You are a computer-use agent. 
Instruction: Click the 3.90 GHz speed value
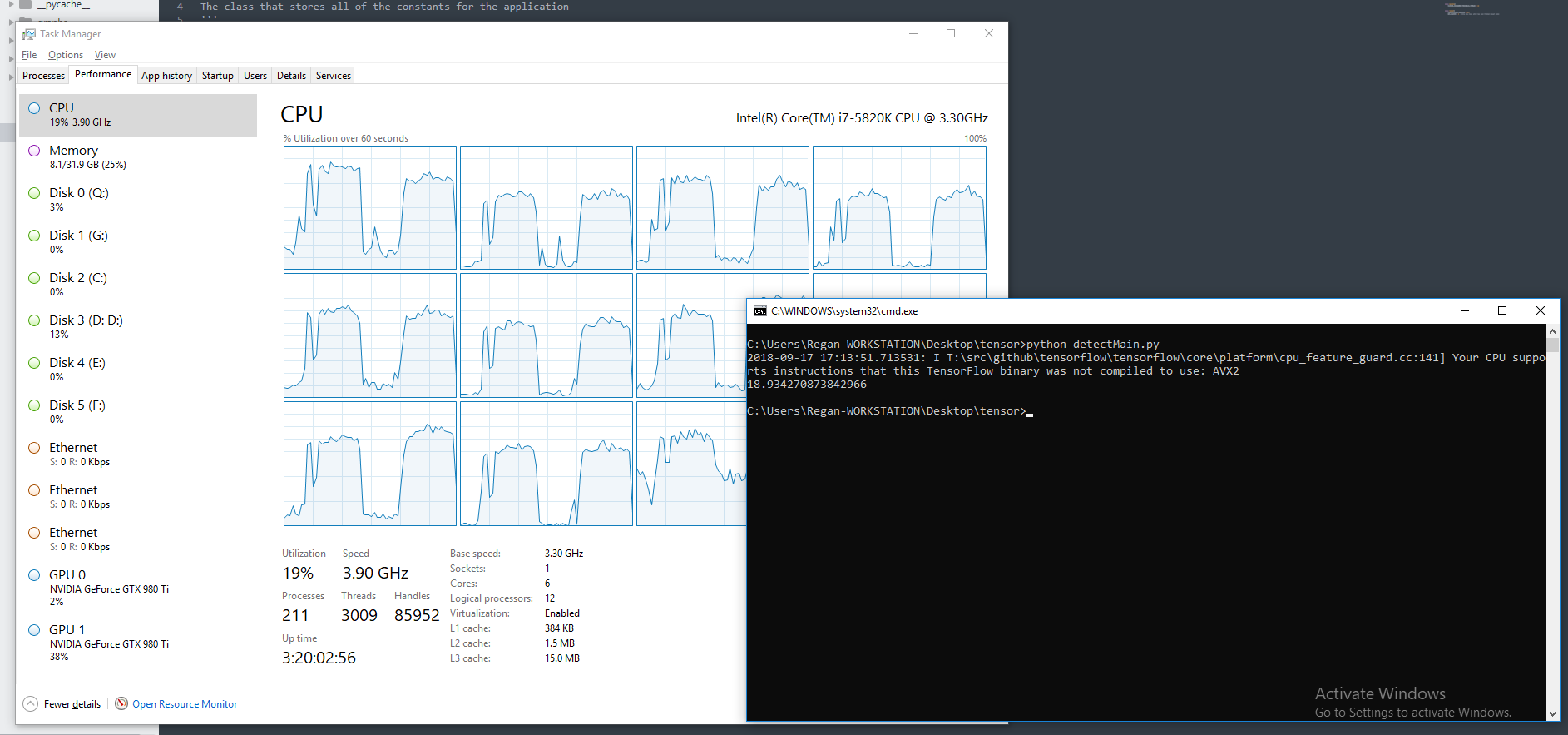coord(375,573)
